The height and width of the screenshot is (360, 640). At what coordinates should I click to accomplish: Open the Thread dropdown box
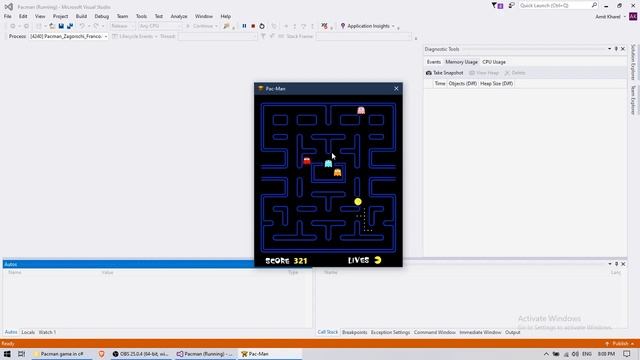click(x=218, y=37)
